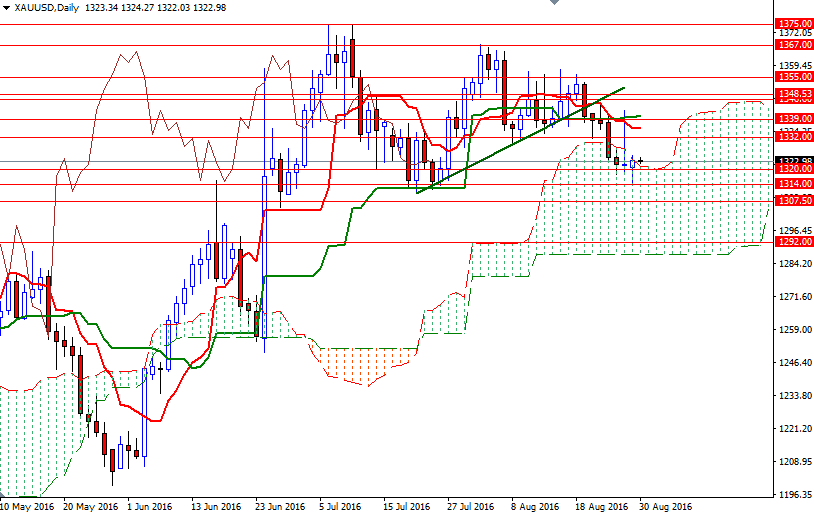Click the 1208.95 price scale value
The image size is (814, 514).
[795, 462]
